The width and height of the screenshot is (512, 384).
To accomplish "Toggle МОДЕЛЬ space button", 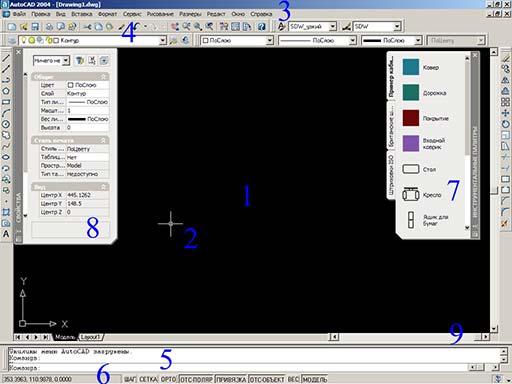I will tap(315, 379).
